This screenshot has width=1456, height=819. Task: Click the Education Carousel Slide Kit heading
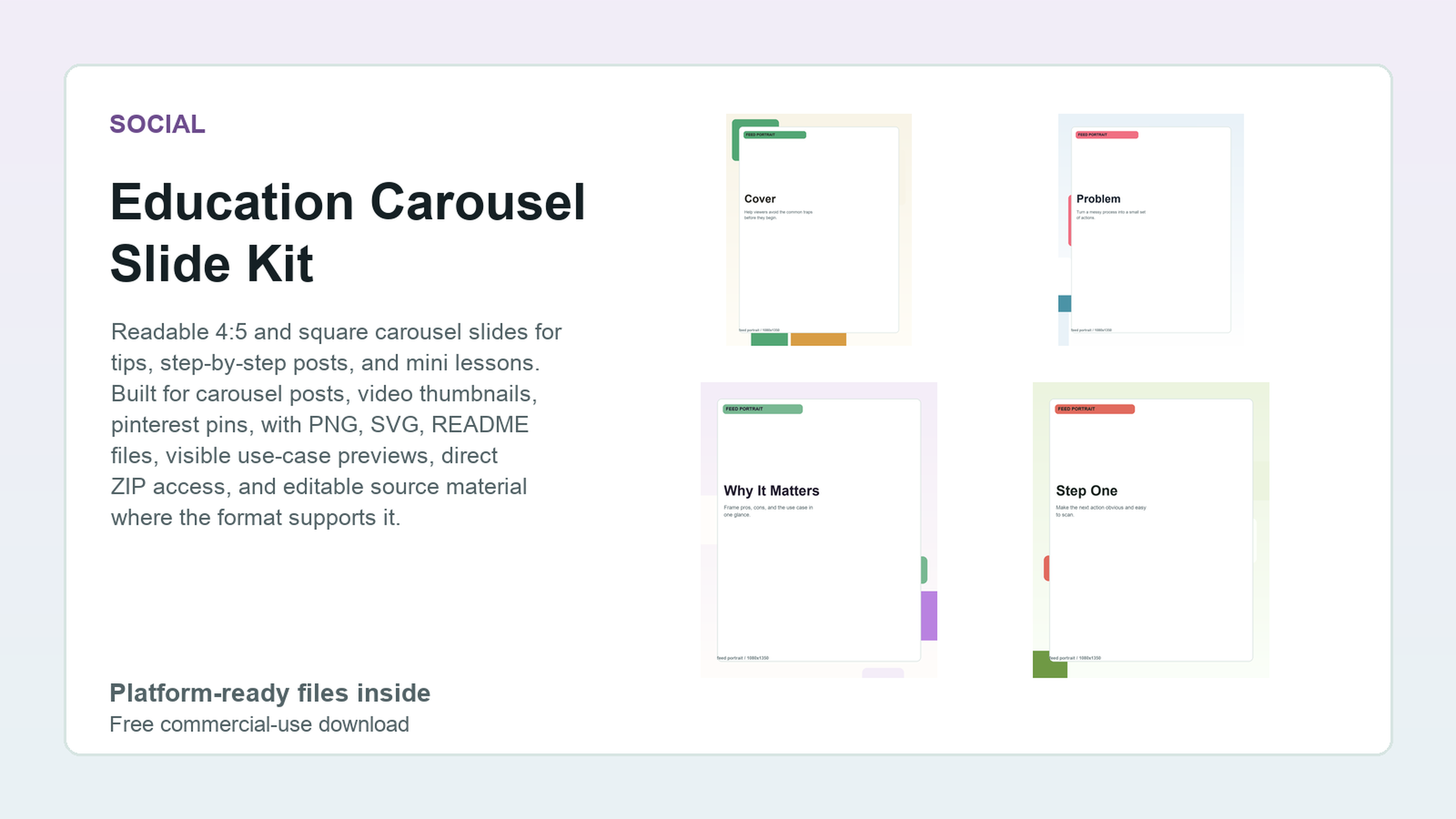348,233
